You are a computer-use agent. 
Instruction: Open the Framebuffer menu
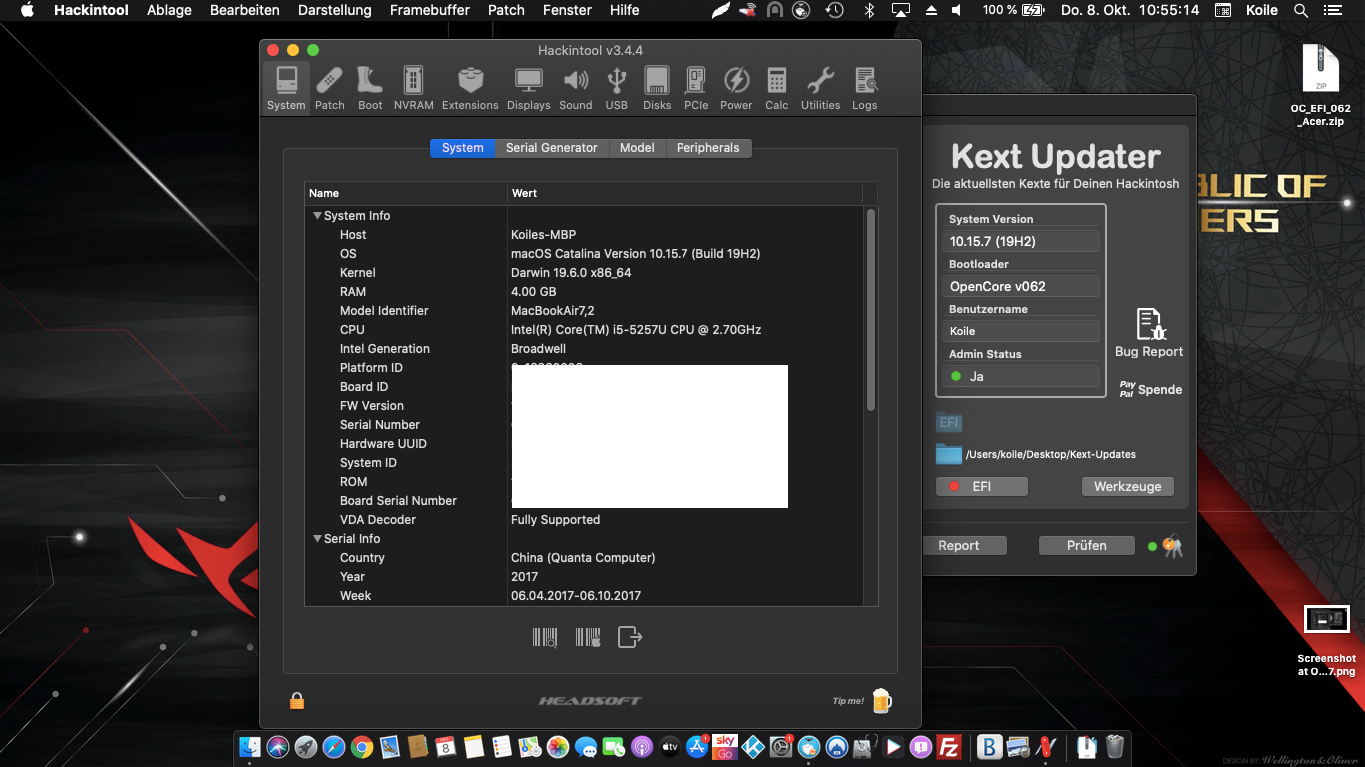[x=429, y=10]
